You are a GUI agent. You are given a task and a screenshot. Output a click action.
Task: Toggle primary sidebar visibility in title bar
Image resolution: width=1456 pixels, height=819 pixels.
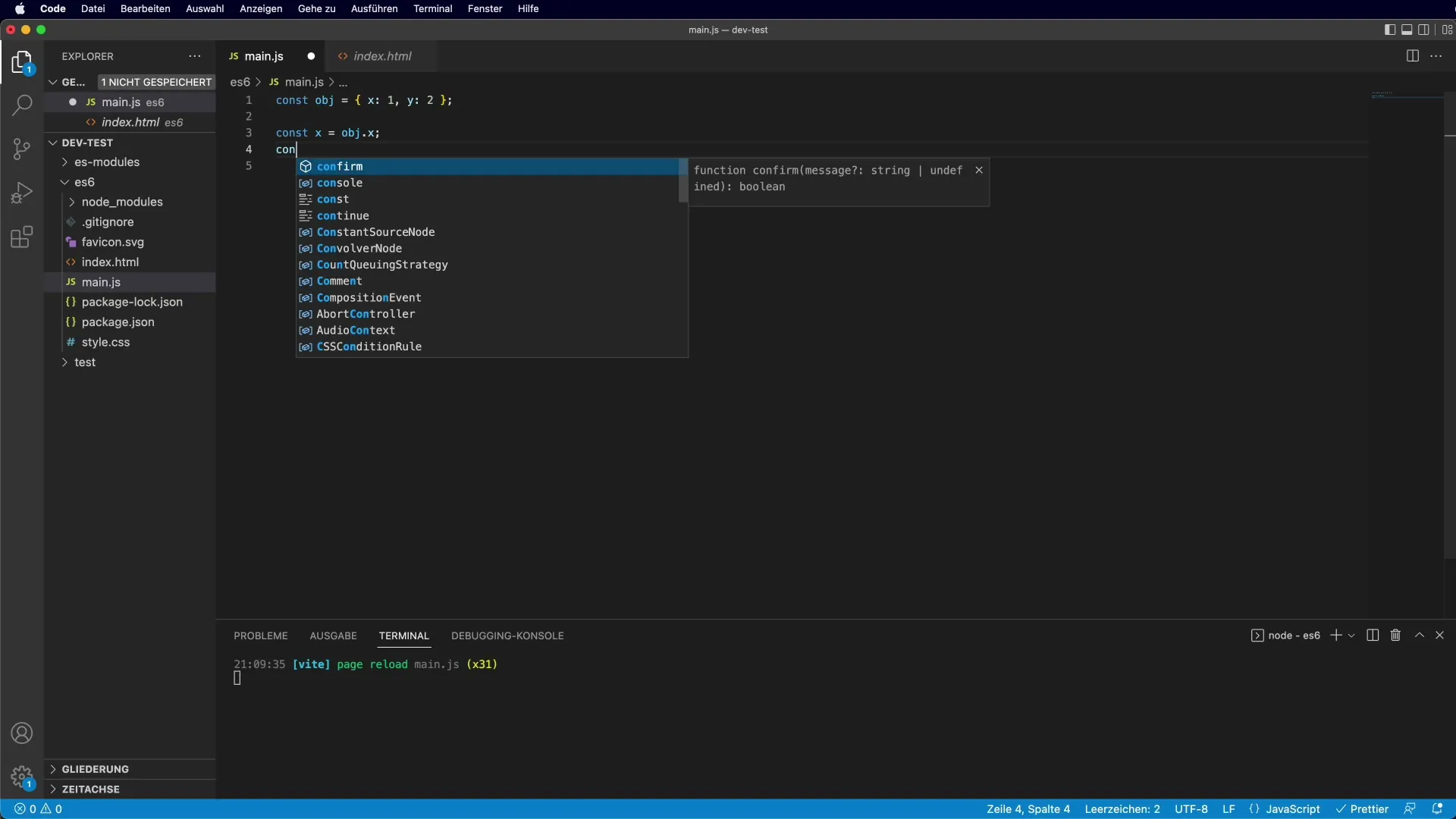(1389, 30)
